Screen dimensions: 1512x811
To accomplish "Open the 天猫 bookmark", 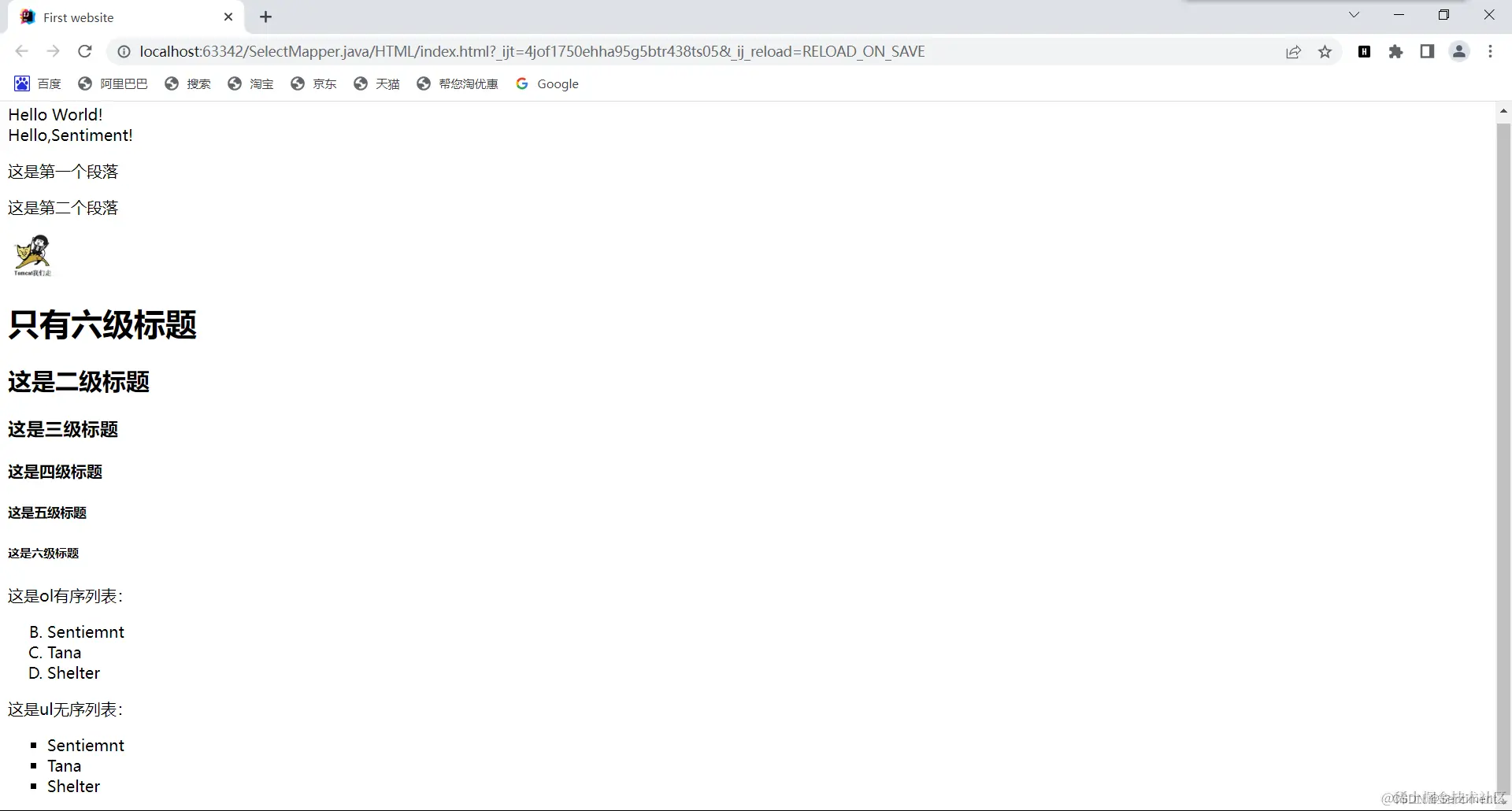I will click(x=376, y=83).
